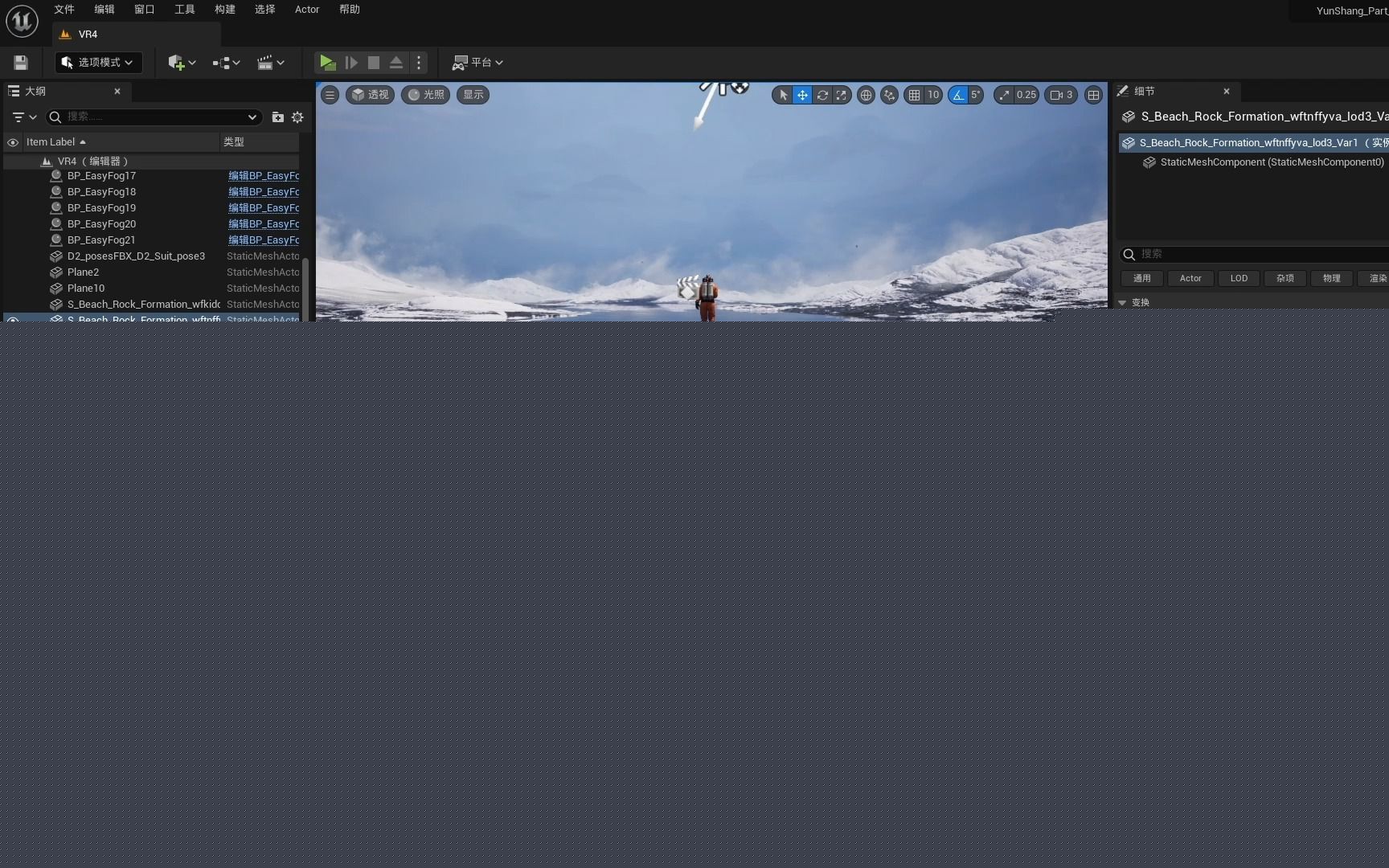Click the save level floppy disk icon
Screen dimensions: 1389x868
(x=21, y=63)
